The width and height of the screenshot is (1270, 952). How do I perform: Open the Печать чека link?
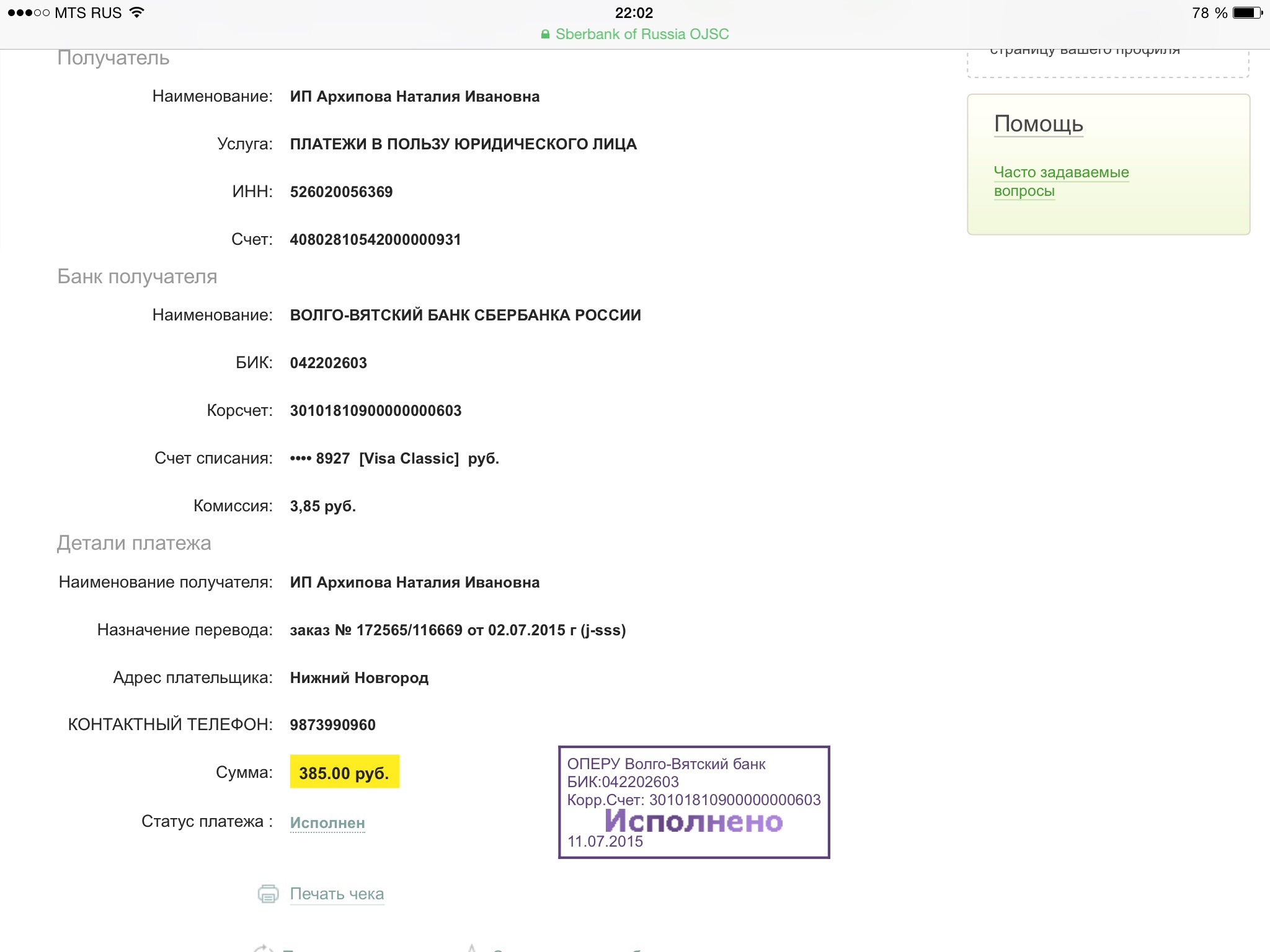point(337,894)
